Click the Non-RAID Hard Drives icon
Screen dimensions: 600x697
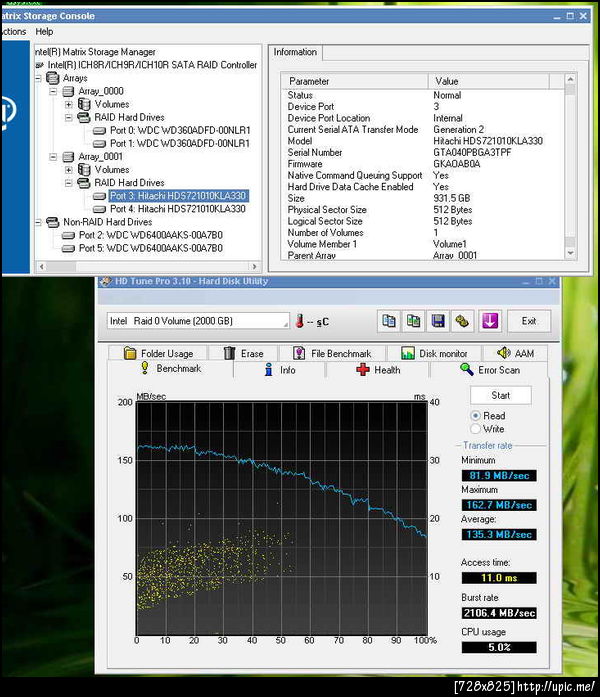coord(52,222)
